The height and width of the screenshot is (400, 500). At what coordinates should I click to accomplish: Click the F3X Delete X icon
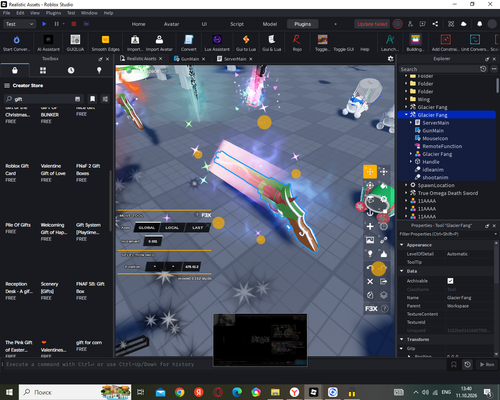pyautogui.click(x=370, y=282)
